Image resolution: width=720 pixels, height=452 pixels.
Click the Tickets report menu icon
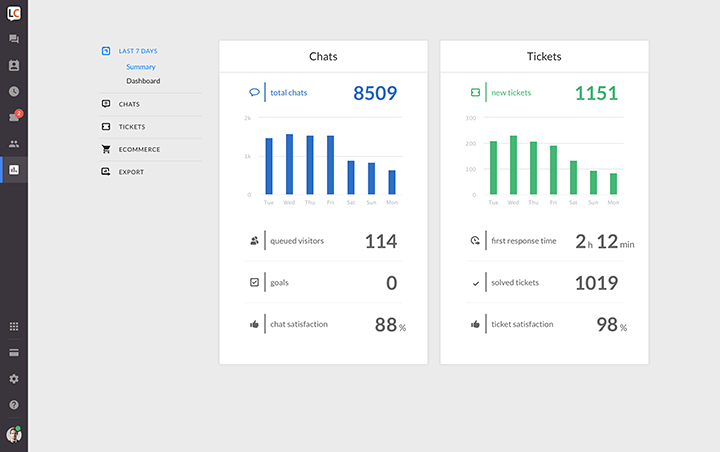[106, 126]
